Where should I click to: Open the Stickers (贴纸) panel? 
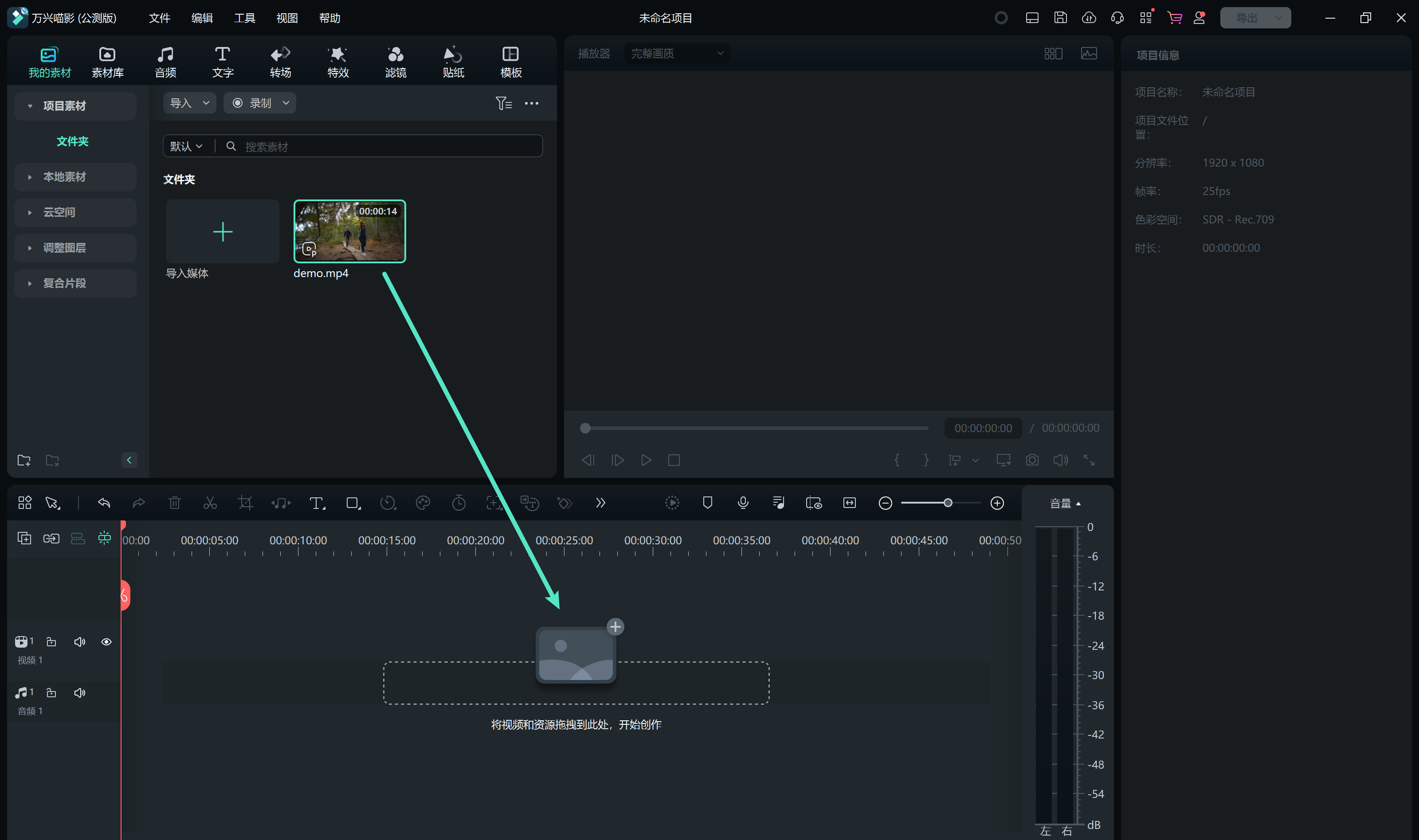coord(453,61)
